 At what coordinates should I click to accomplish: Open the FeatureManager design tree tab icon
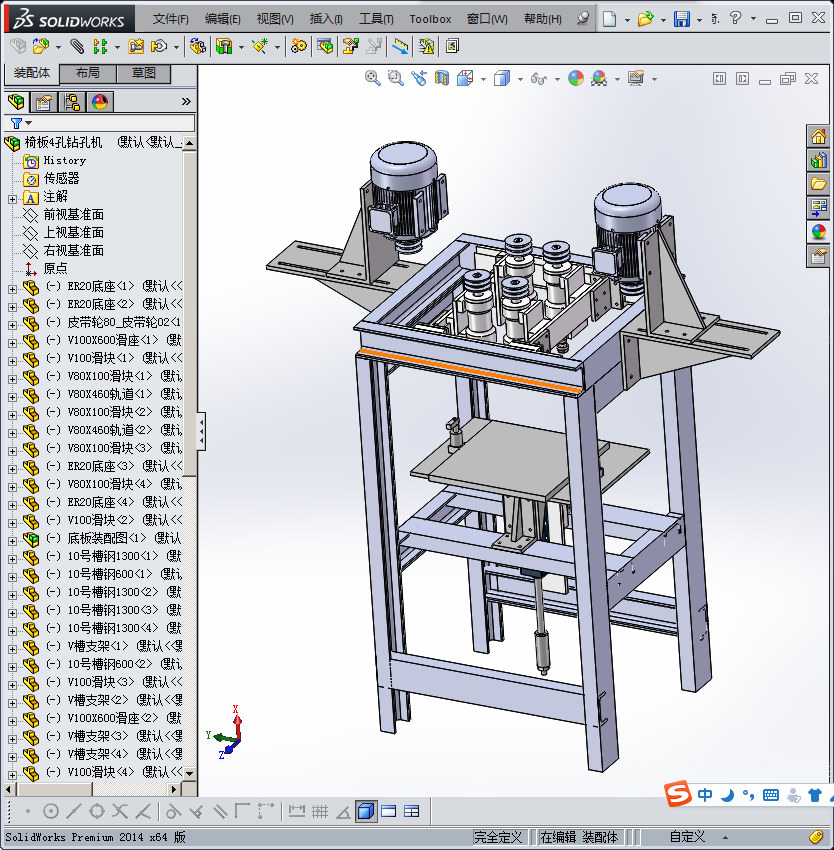coord(16,102)
